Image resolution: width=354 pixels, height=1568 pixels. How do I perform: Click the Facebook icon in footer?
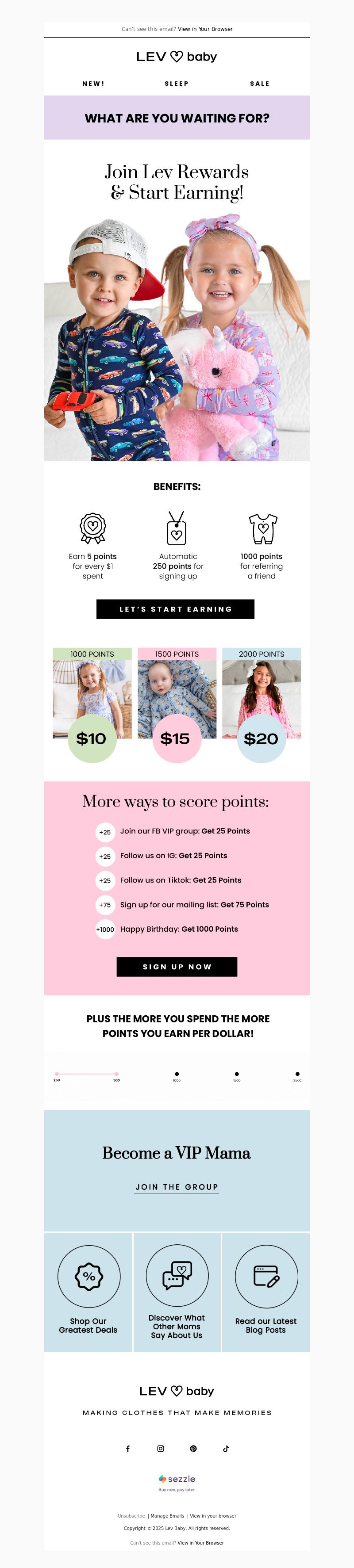click(128, 1449)
